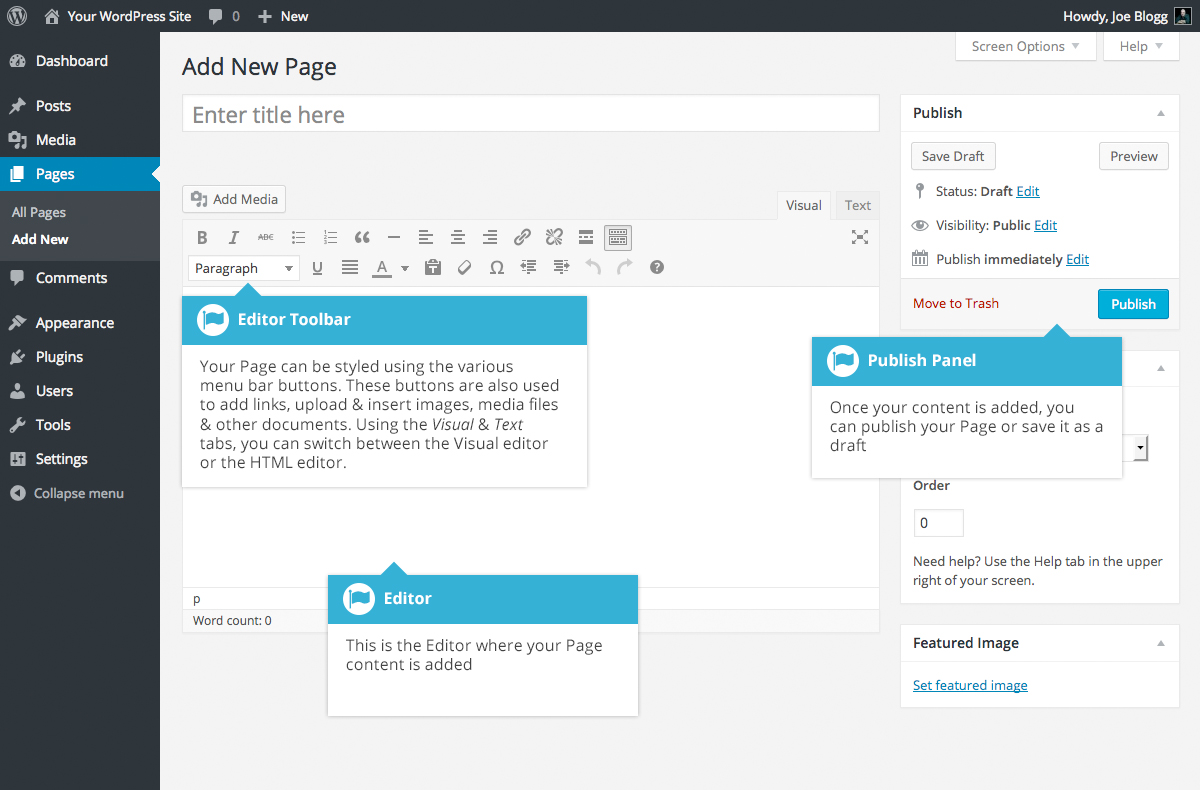
Task: Undo the last edit
Action: pos(593,267)
